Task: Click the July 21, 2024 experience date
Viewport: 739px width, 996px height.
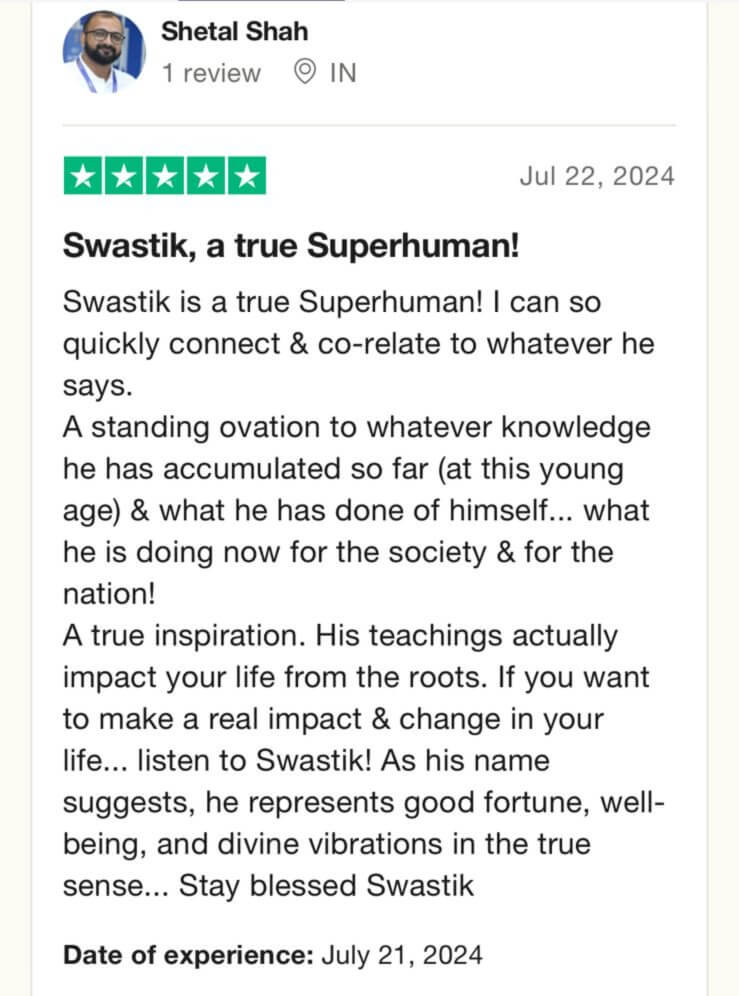Action: click(x=402, y=955)
